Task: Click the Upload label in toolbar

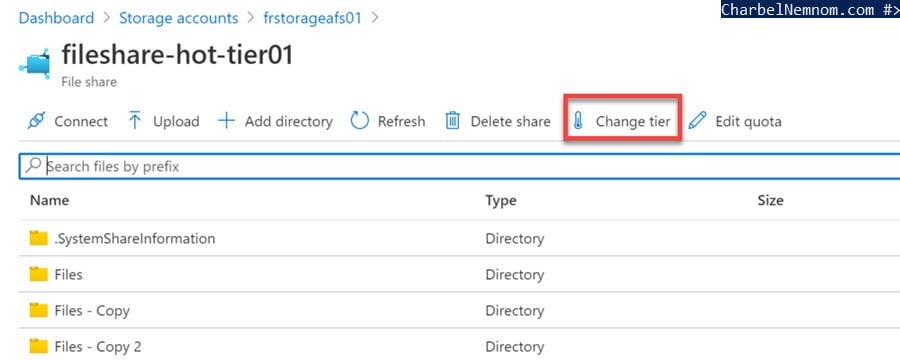Action: click(x=176, y=122)
